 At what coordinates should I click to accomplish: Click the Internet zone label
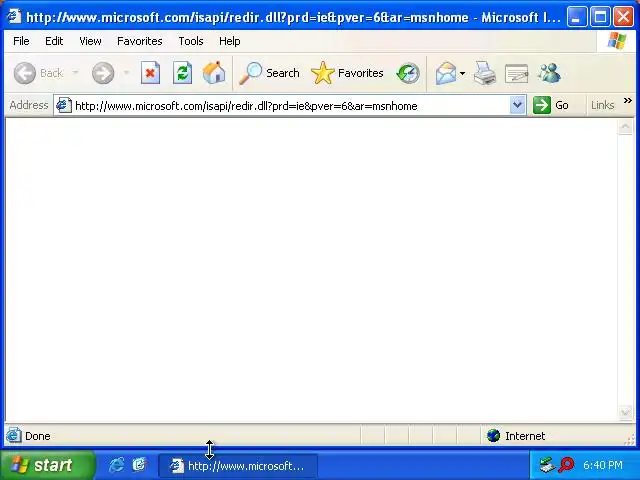coord(525,436)
